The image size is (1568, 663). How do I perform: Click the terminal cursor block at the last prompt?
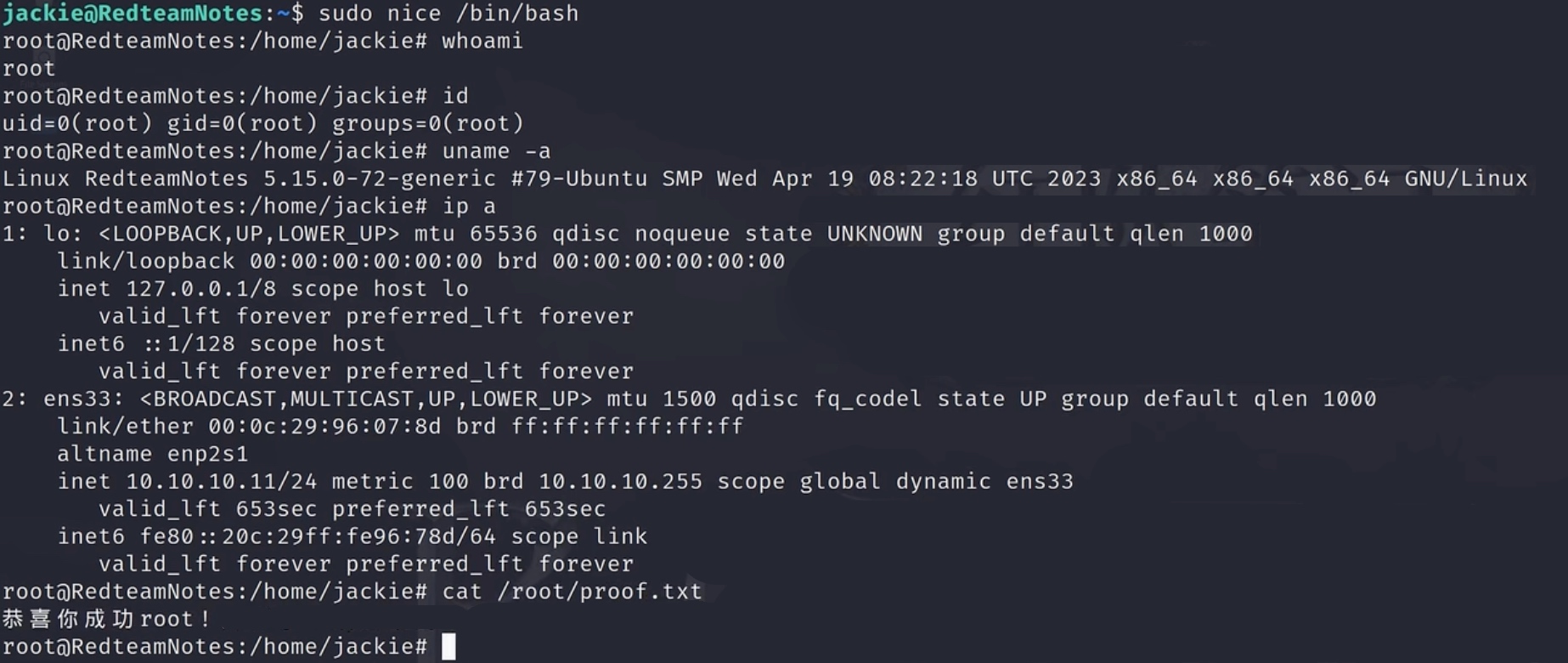(448, 647)
